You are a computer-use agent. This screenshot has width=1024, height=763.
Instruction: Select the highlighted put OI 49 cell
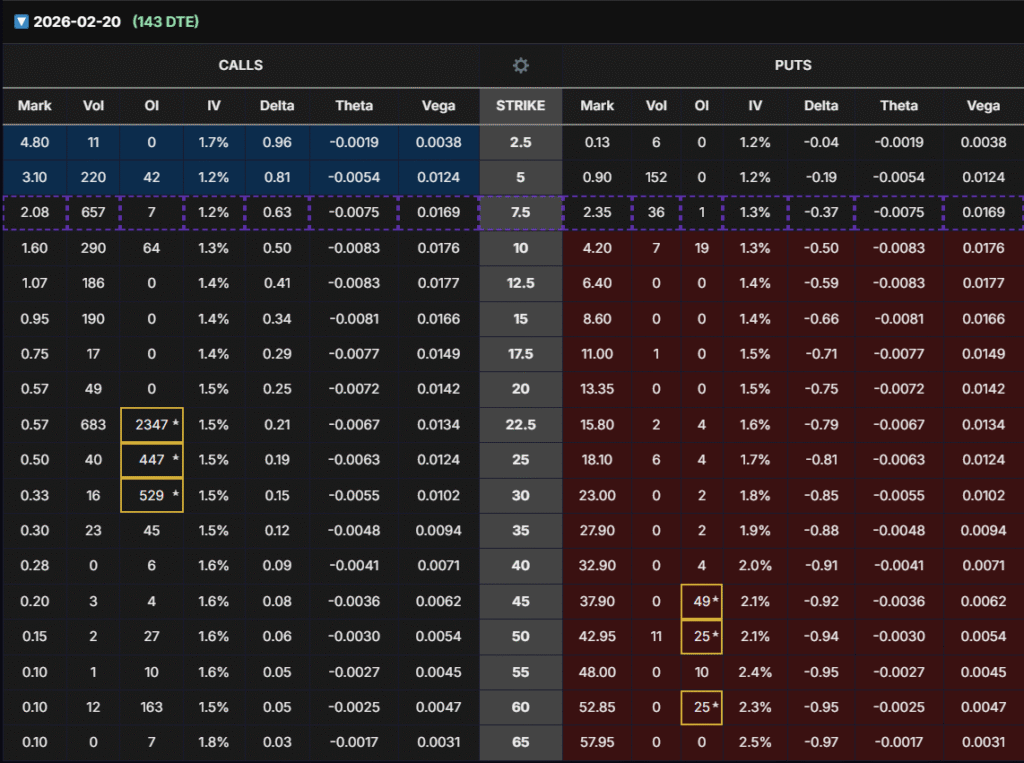click(x=701, y=601)
